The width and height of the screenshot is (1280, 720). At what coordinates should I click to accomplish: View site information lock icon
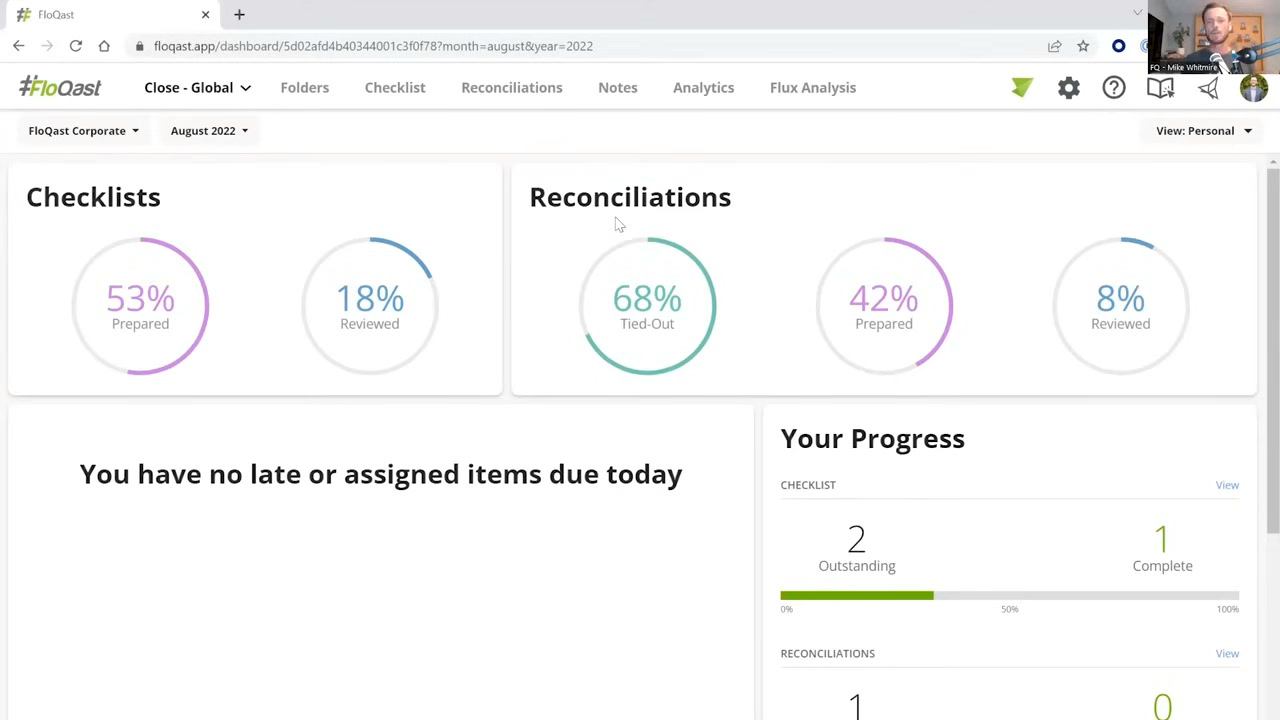pos(139,46)
